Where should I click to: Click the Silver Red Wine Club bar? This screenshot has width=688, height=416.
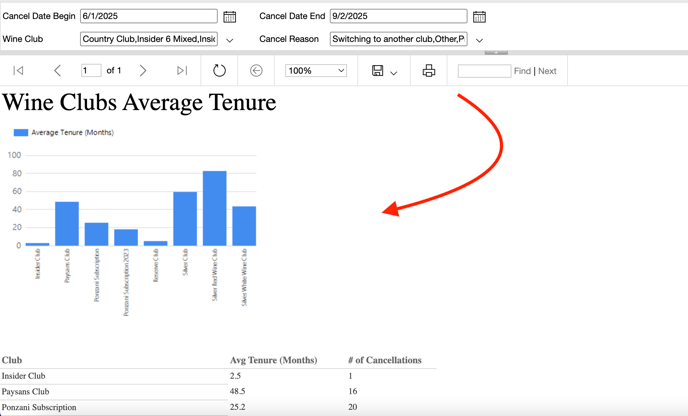click(215, 208)
